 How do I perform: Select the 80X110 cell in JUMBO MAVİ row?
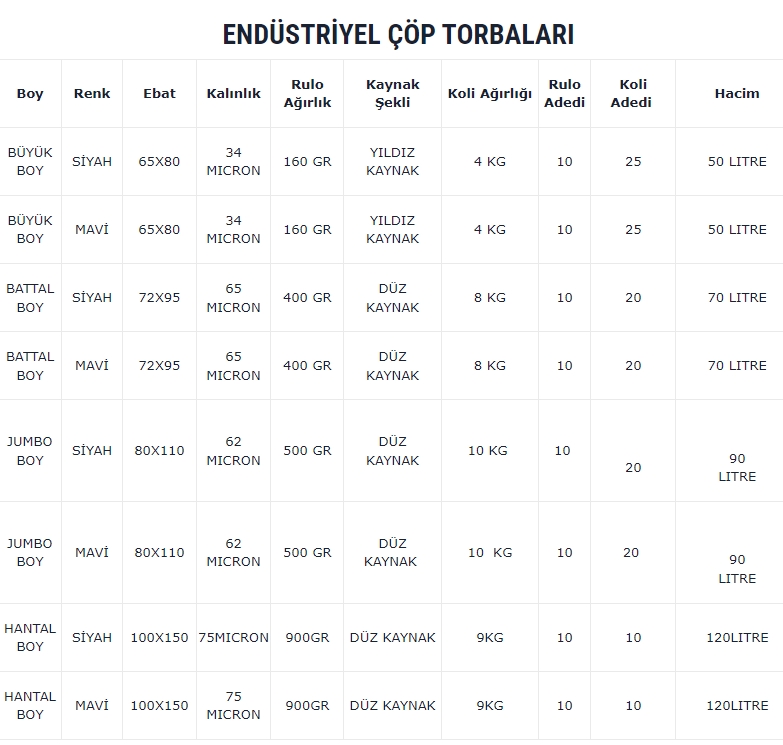click(159, 553)
